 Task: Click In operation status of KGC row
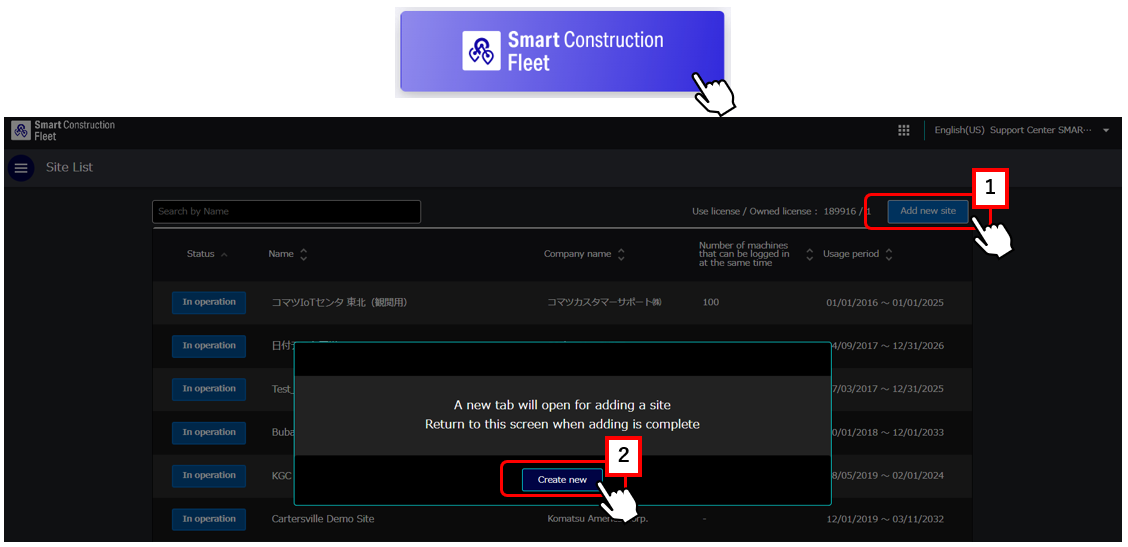click(209, 476)
